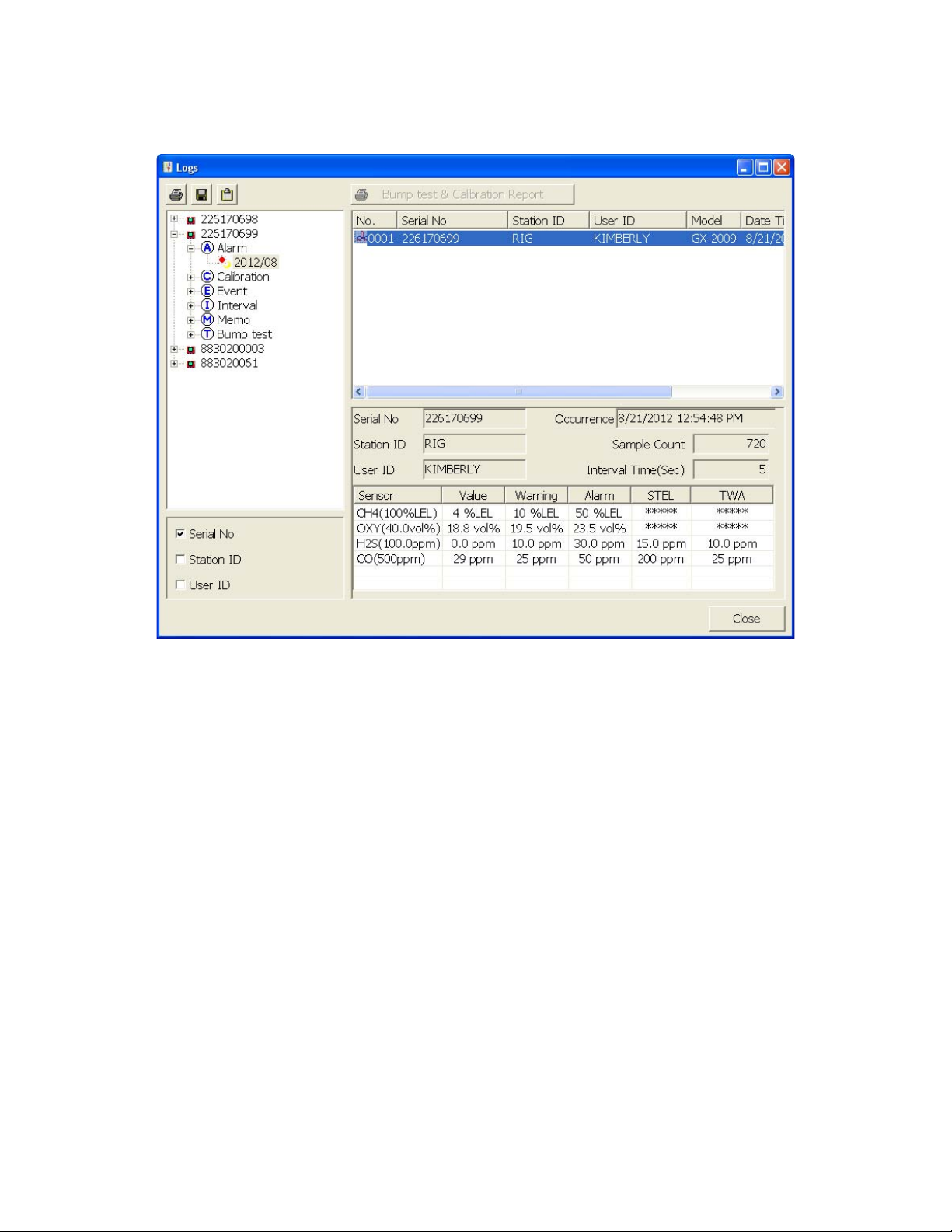Select the Calibration tree label
952x1232 pixels.
(x=243, y=277)
